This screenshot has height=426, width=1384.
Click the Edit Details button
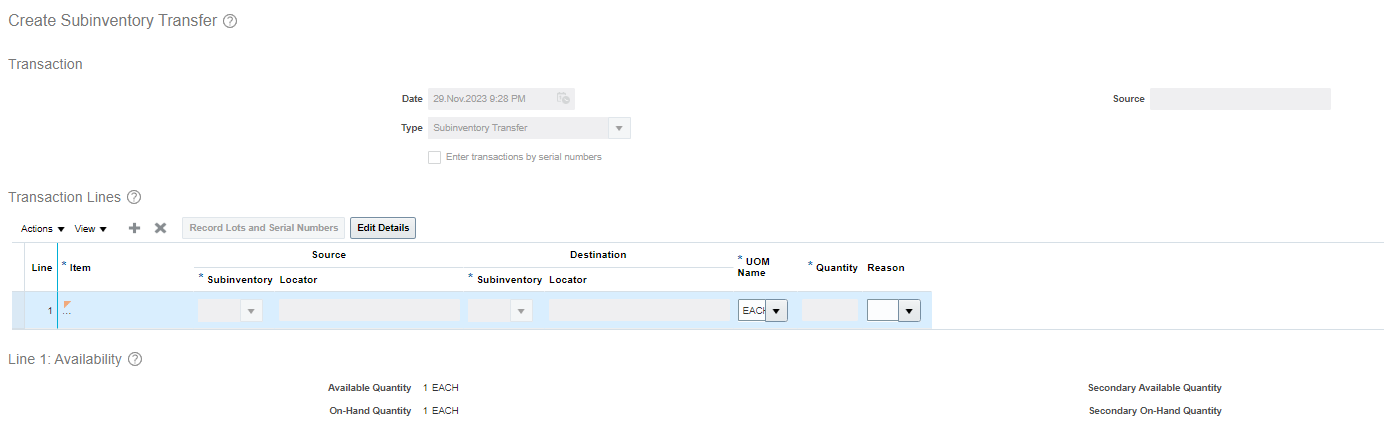click(x=383, y=228)
